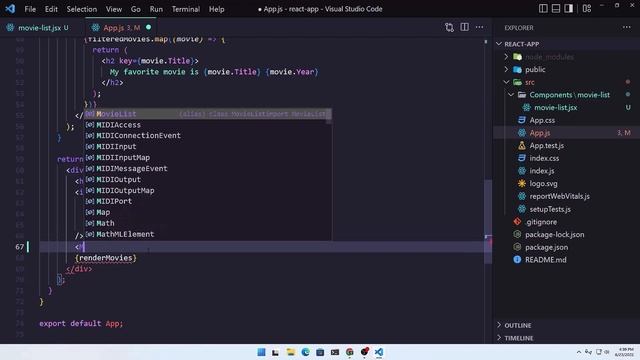The height and width of the screenshot is (360, 640).
Task: Click the logo.svg file icon
Action: tap(522, 183)
